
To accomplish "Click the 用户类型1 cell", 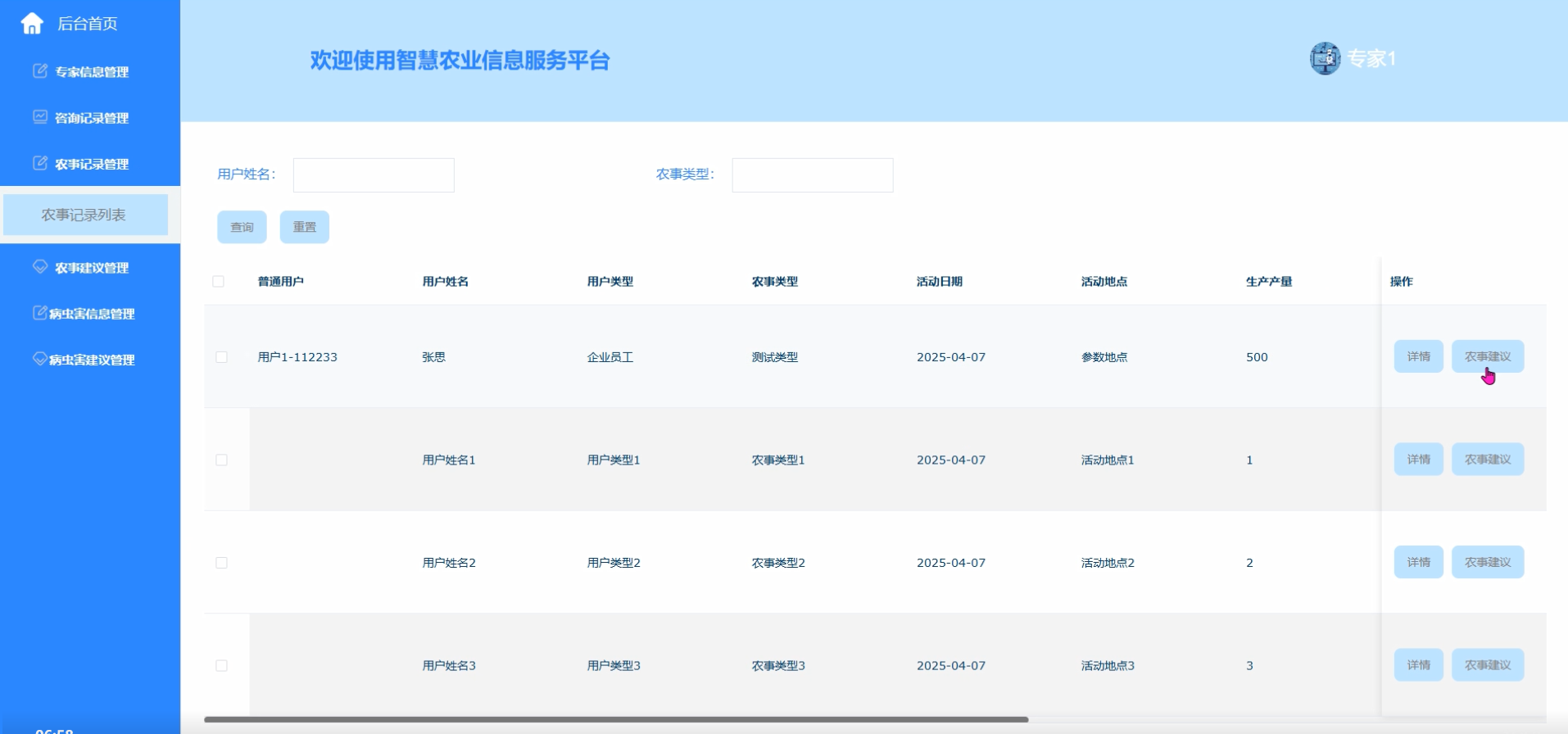I will point(614,460).
